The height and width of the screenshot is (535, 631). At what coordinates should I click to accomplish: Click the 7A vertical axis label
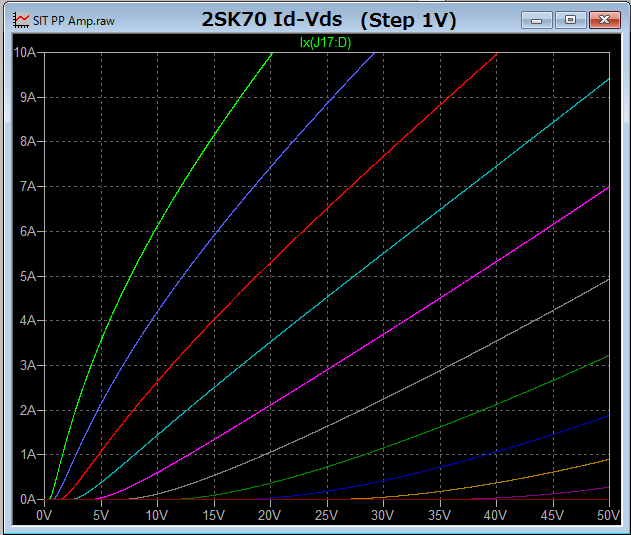pos(28,186)
